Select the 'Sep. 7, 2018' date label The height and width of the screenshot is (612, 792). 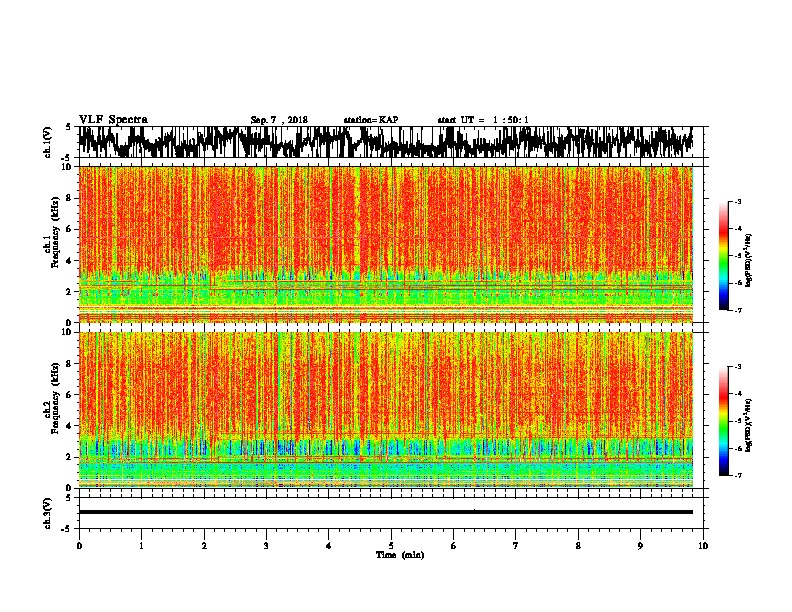point(279,120)
